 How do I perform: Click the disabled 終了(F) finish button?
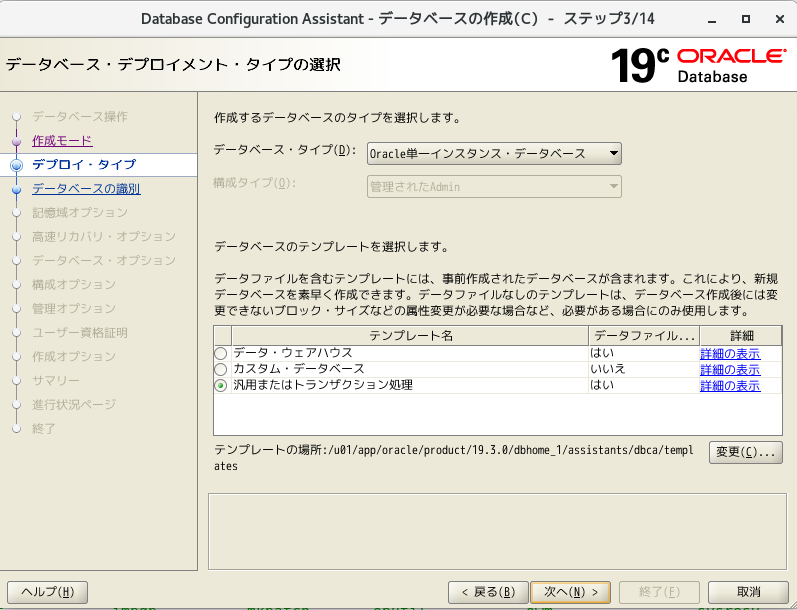[659, 592]
